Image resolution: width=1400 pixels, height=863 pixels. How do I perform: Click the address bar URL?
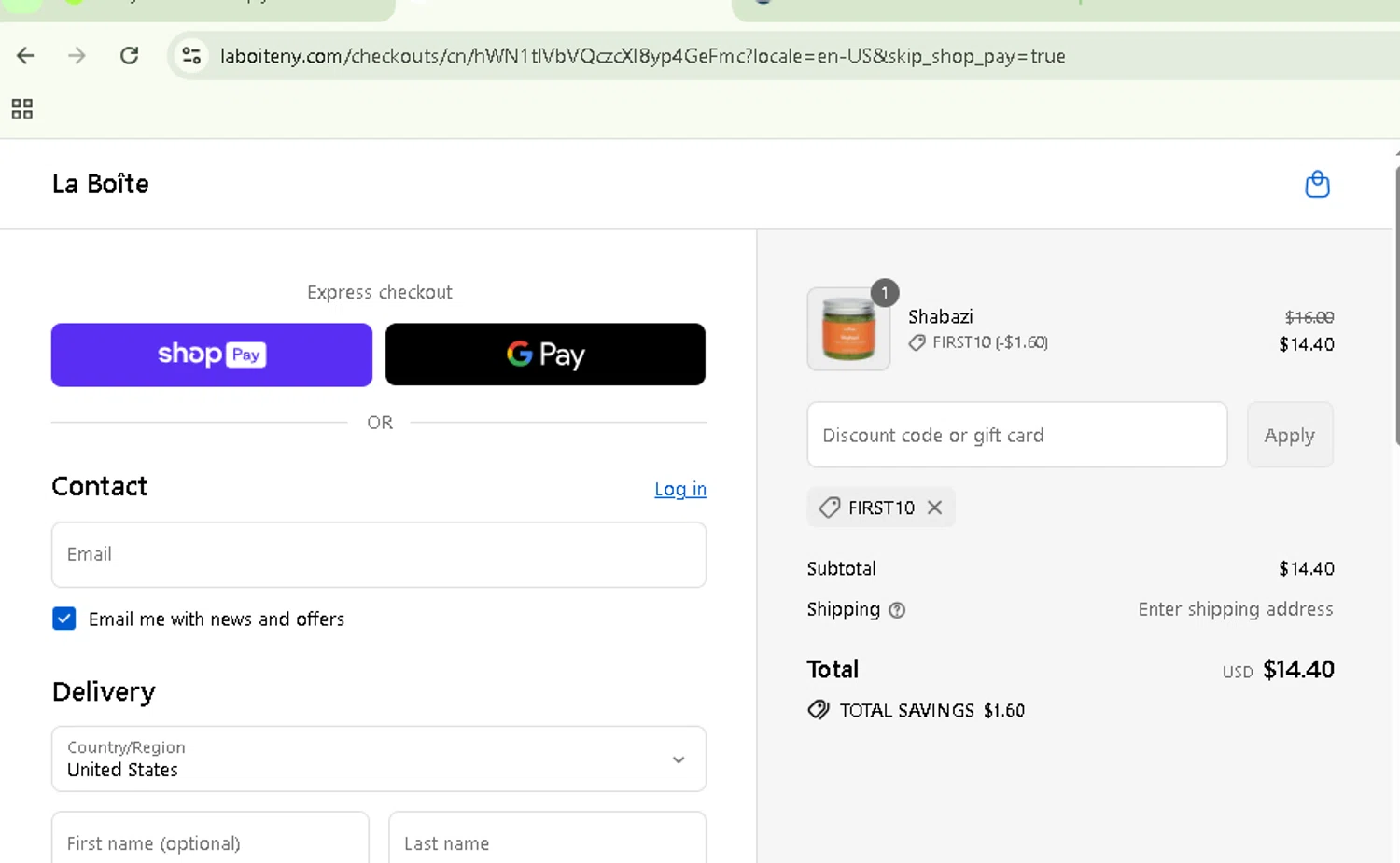click(642, 56)
